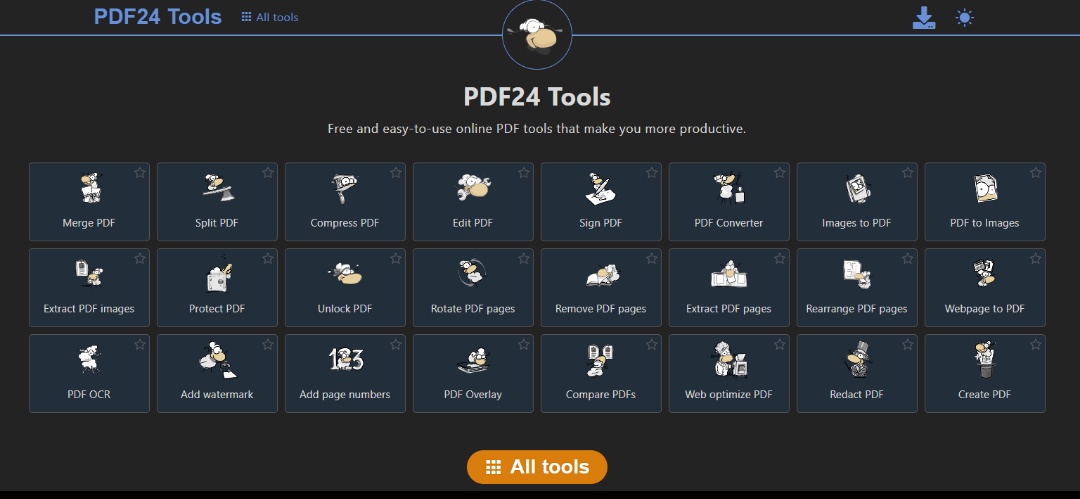Click the PDF24 Tools header link
Image resolution: width=1080 pixels, height=499 pixels.
click(x=158, y=17)
